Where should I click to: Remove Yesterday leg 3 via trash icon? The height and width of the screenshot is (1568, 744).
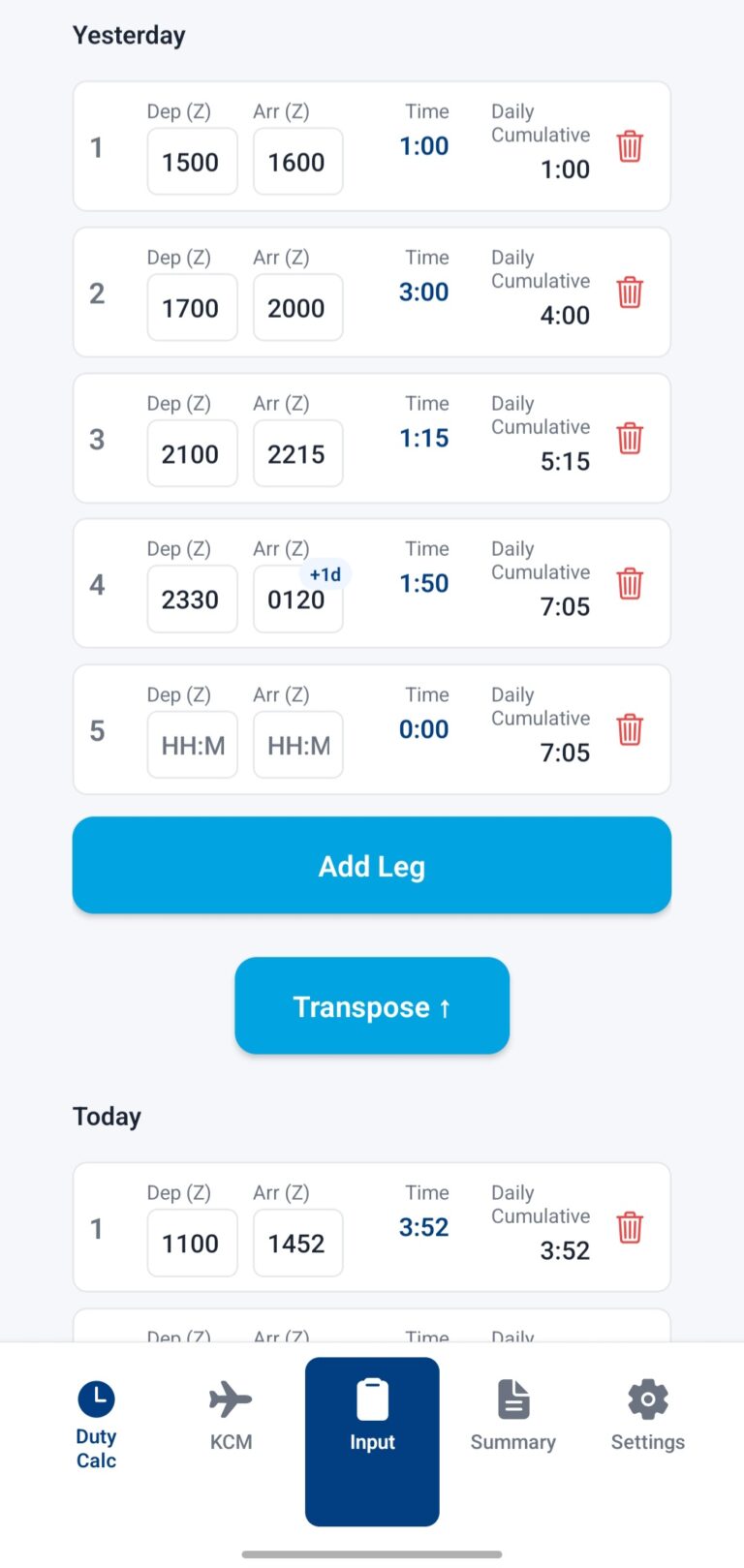(x=630, y=438)
